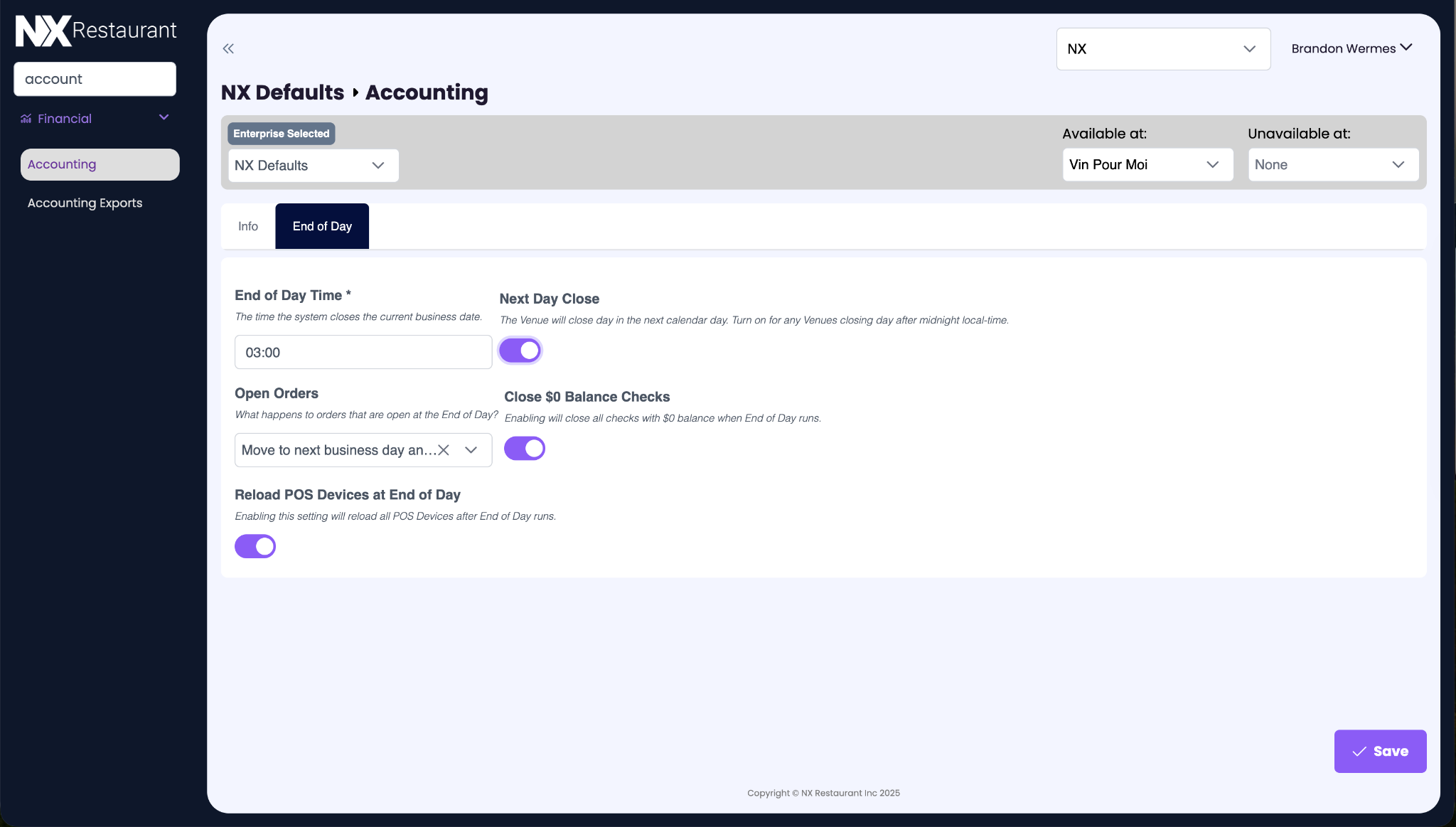The width and height of the screenshot is (1456, 827).
Task: Toggle the Next Day Close switch
Action: (x=520, y=351)
